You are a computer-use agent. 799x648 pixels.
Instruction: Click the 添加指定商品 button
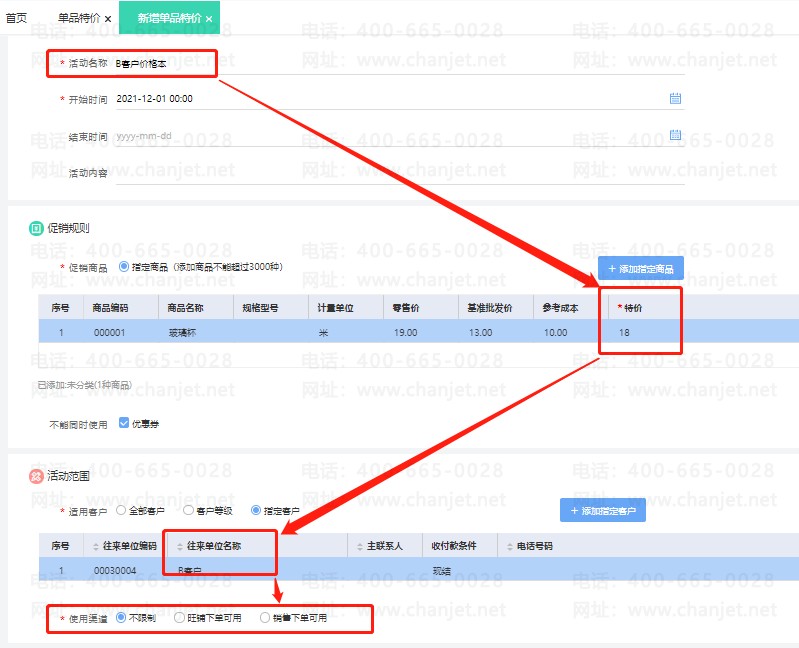pos(641,268)
